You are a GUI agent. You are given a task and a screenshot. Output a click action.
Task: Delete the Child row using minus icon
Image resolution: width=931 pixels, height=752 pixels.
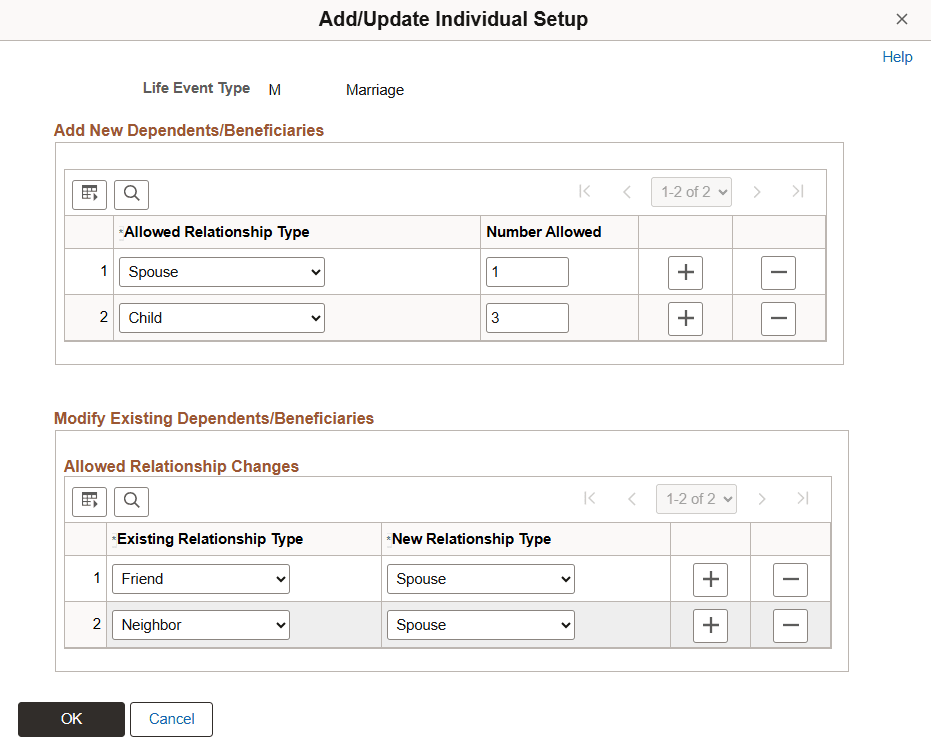(x=778, y=318)
